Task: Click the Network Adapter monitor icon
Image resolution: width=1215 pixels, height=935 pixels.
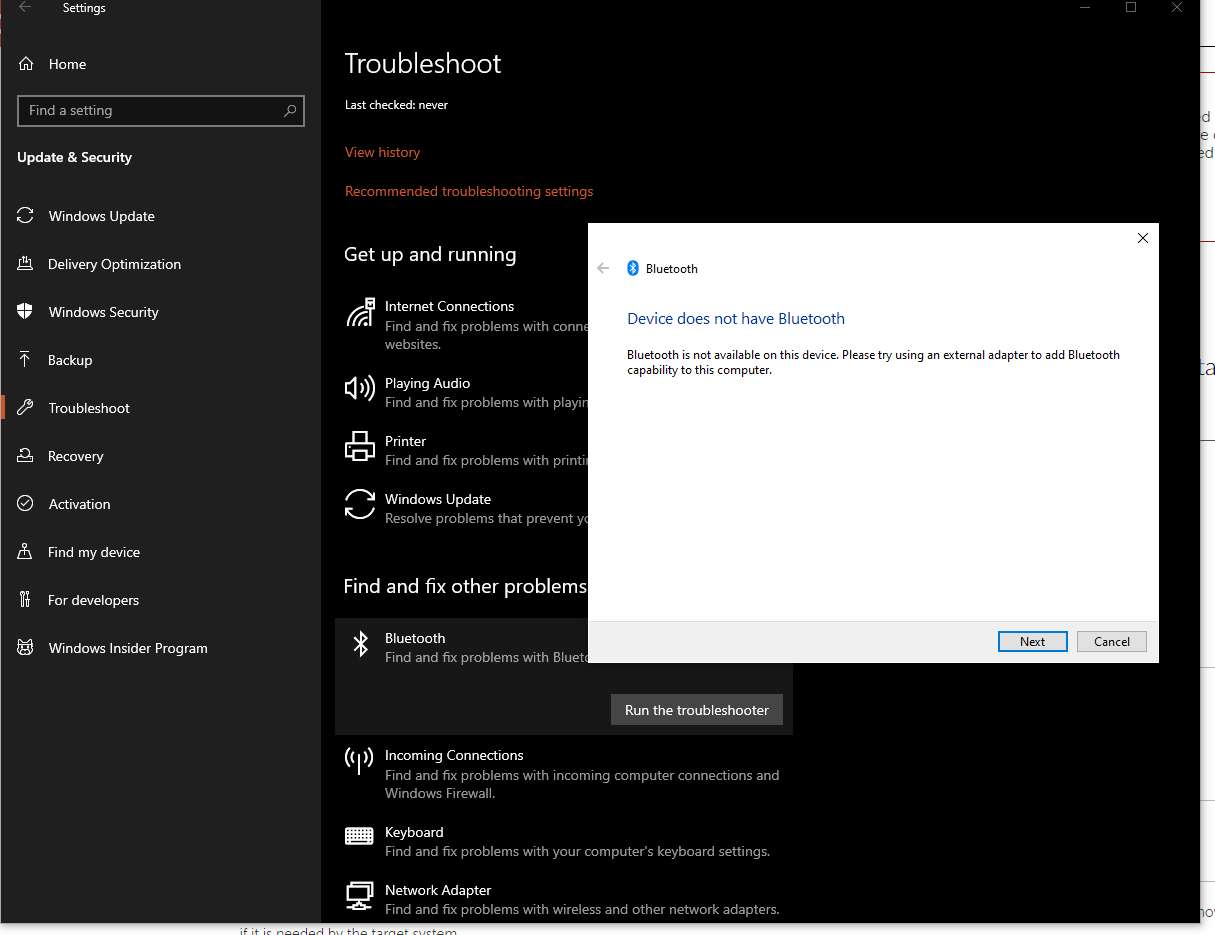Action: (360, 895)
